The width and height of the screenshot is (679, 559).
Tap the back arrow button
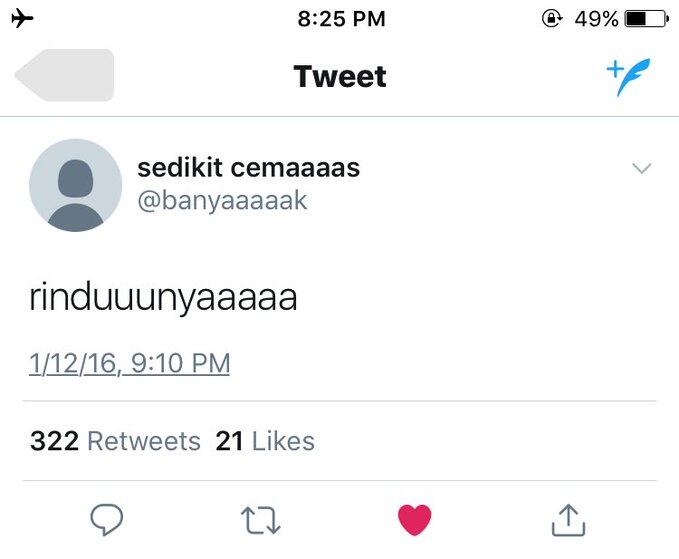(64, 76)
